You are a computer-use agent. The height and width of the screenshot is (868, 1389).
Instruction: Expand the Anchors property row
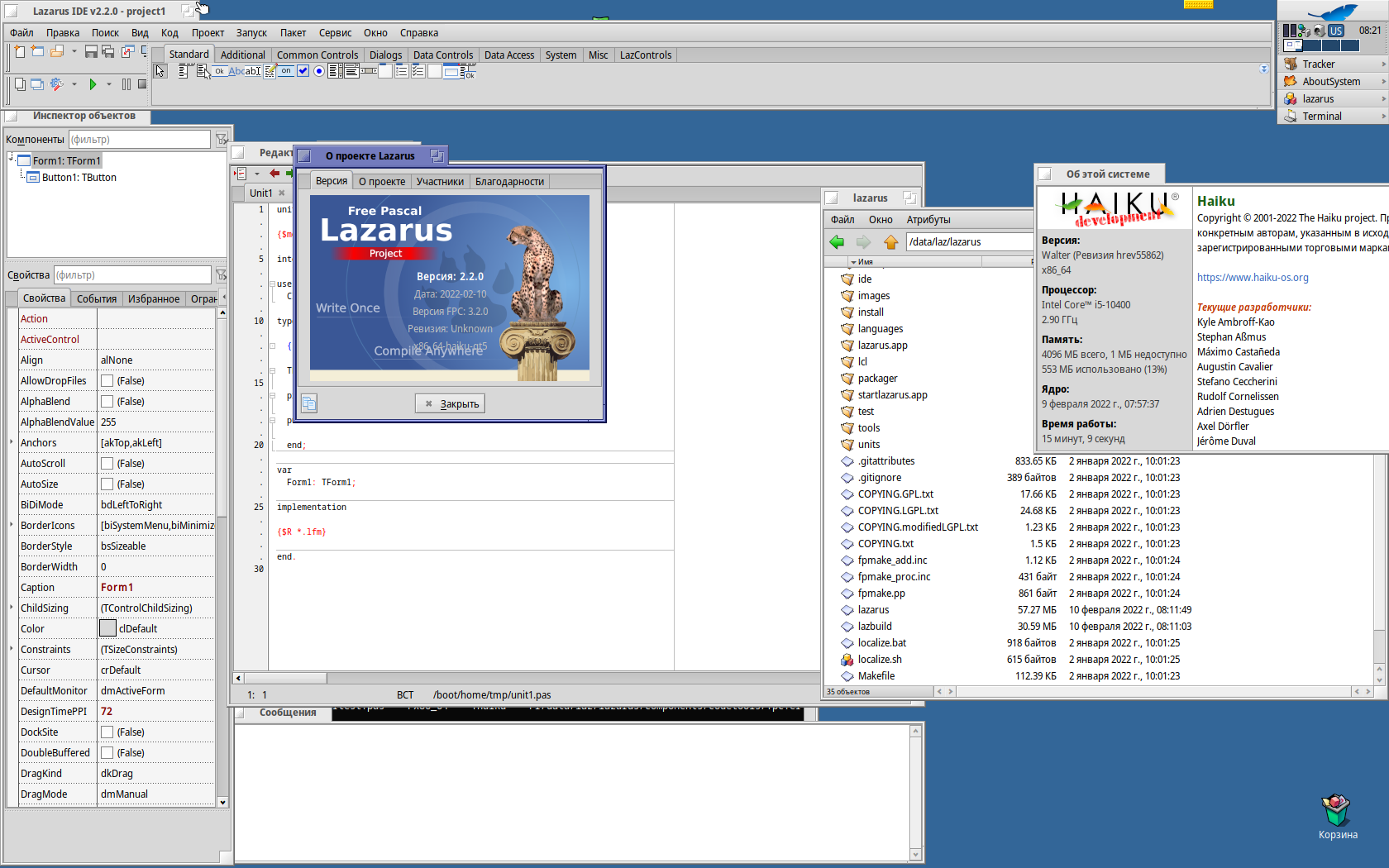pyautogui.click(x=12, y=443)
